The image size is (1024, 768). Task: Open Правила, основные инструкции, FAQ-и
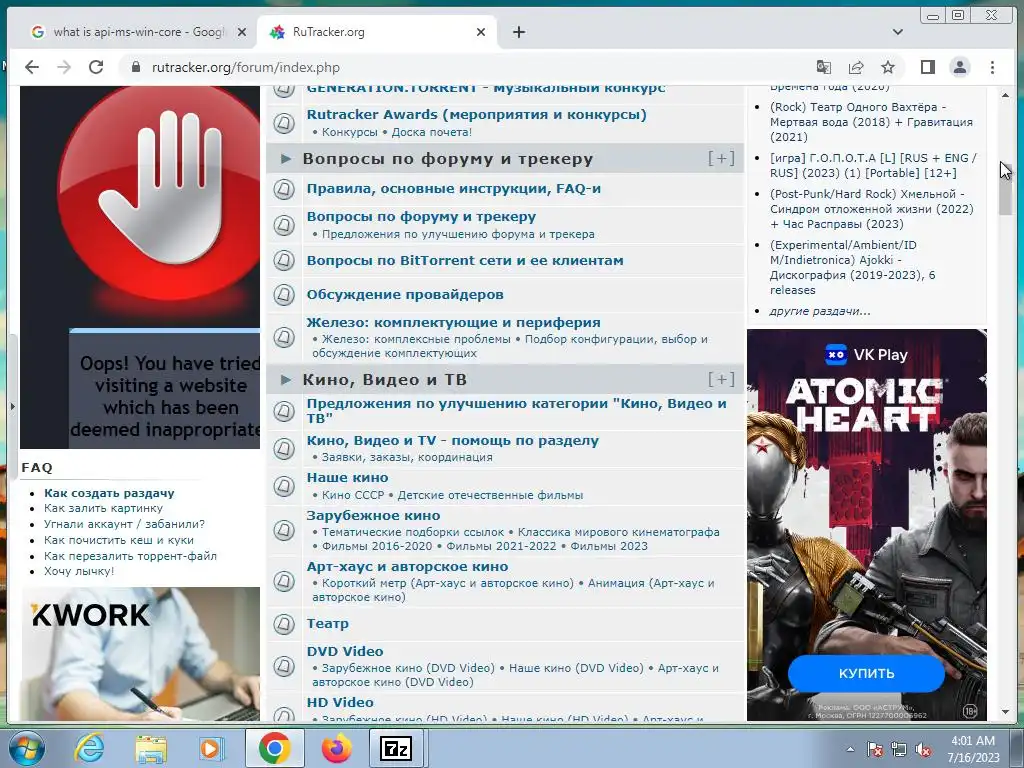point(454,189)
